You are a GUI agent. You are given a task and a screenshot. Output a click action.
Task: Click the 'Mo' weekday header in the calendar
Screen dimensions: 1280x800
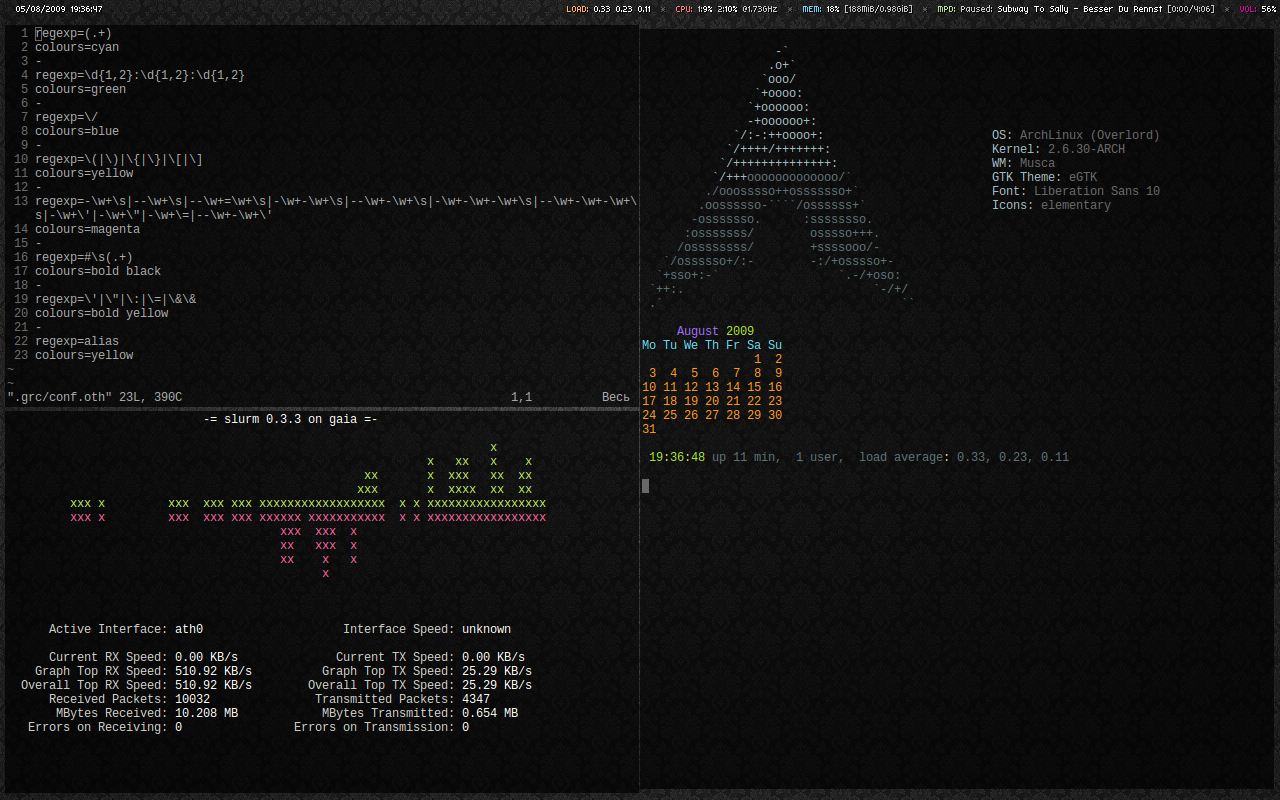649,345
